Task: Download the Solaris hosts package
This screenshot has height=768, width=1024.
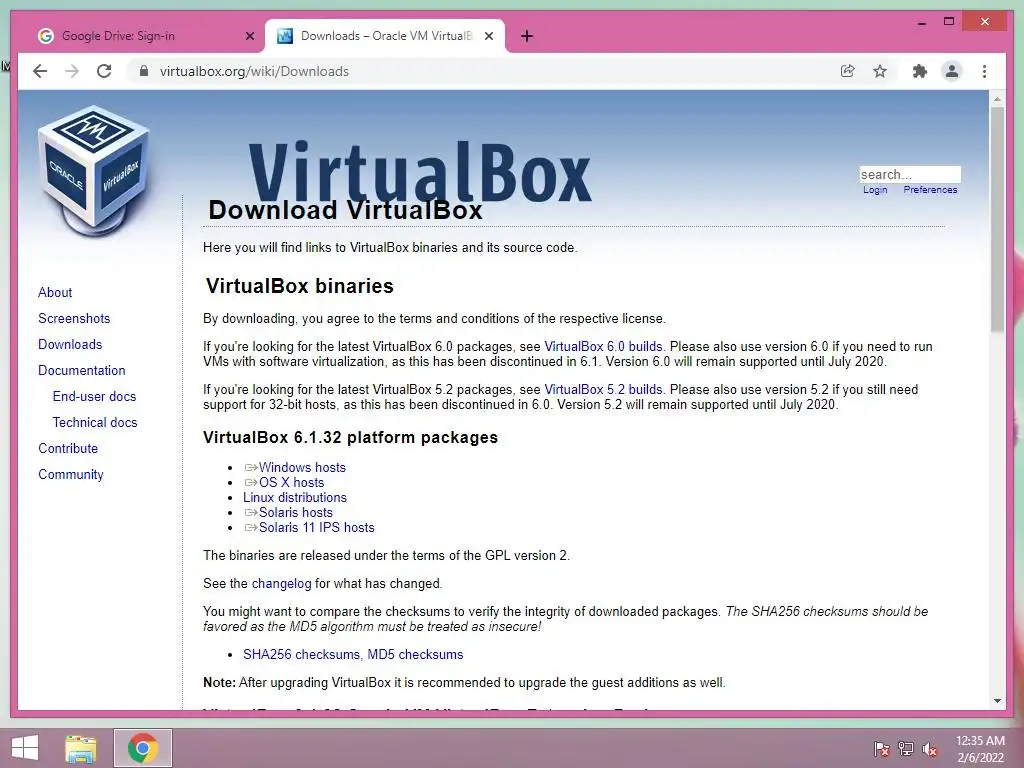Action: coord(295,513)
